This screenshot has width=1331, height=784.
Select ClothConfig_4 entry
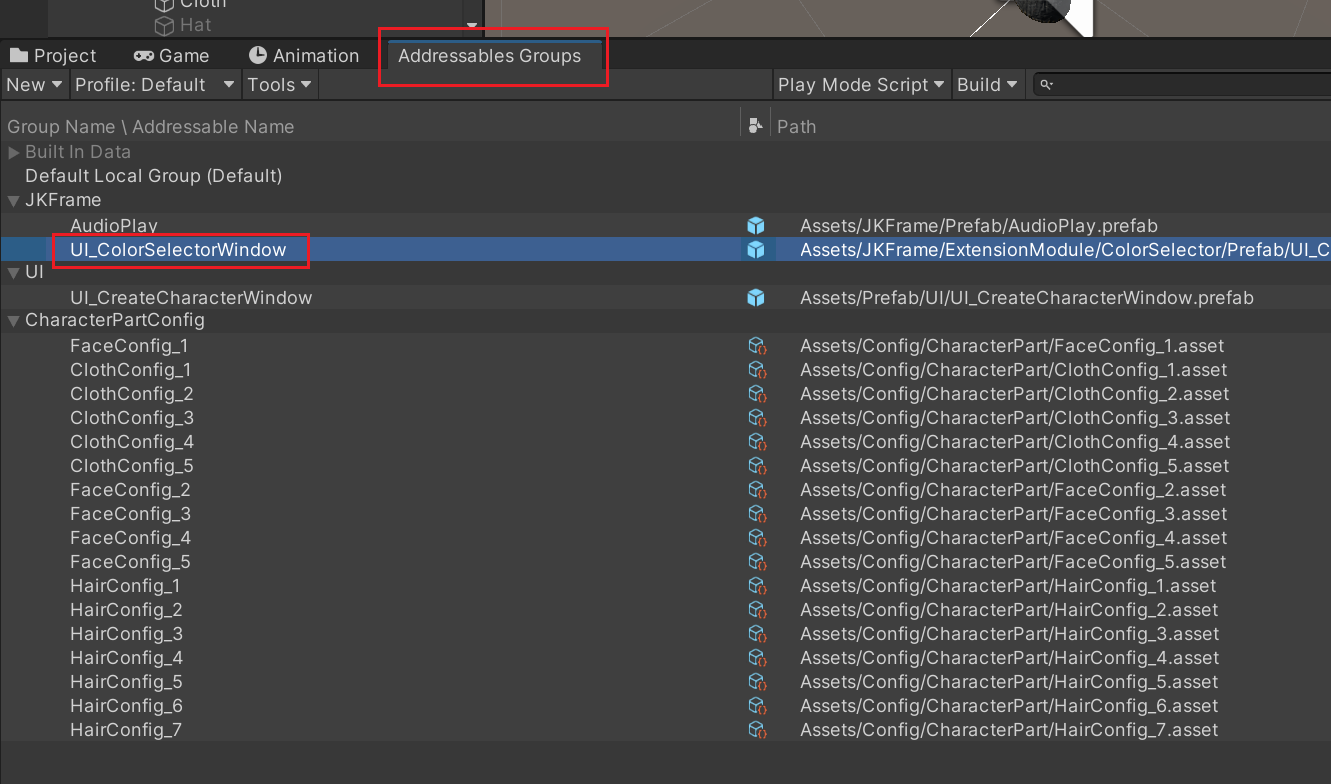pos(132,442)
